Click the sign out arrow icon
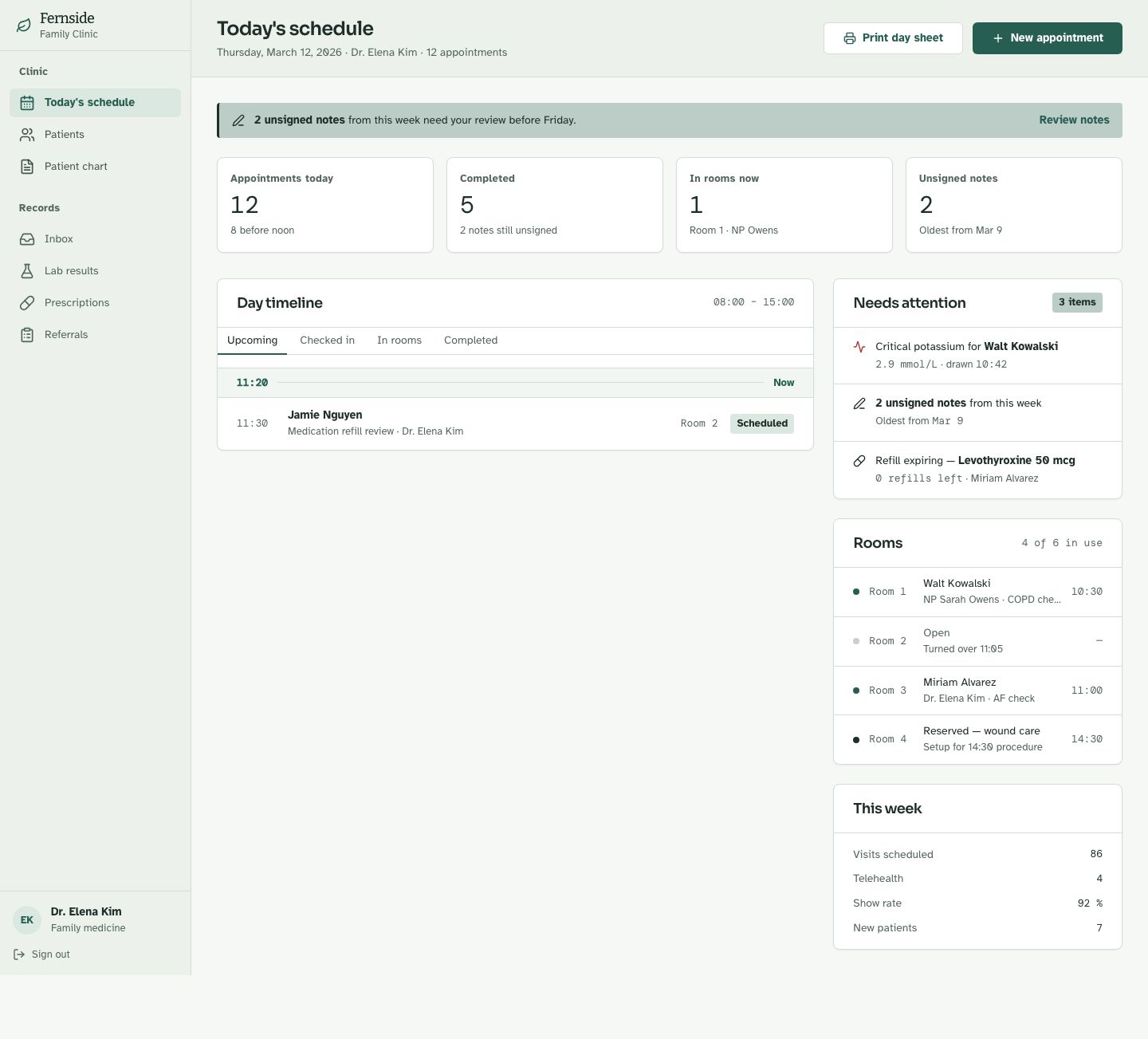The height and width of the screenshot is (1039, 1148). [19, 954]
